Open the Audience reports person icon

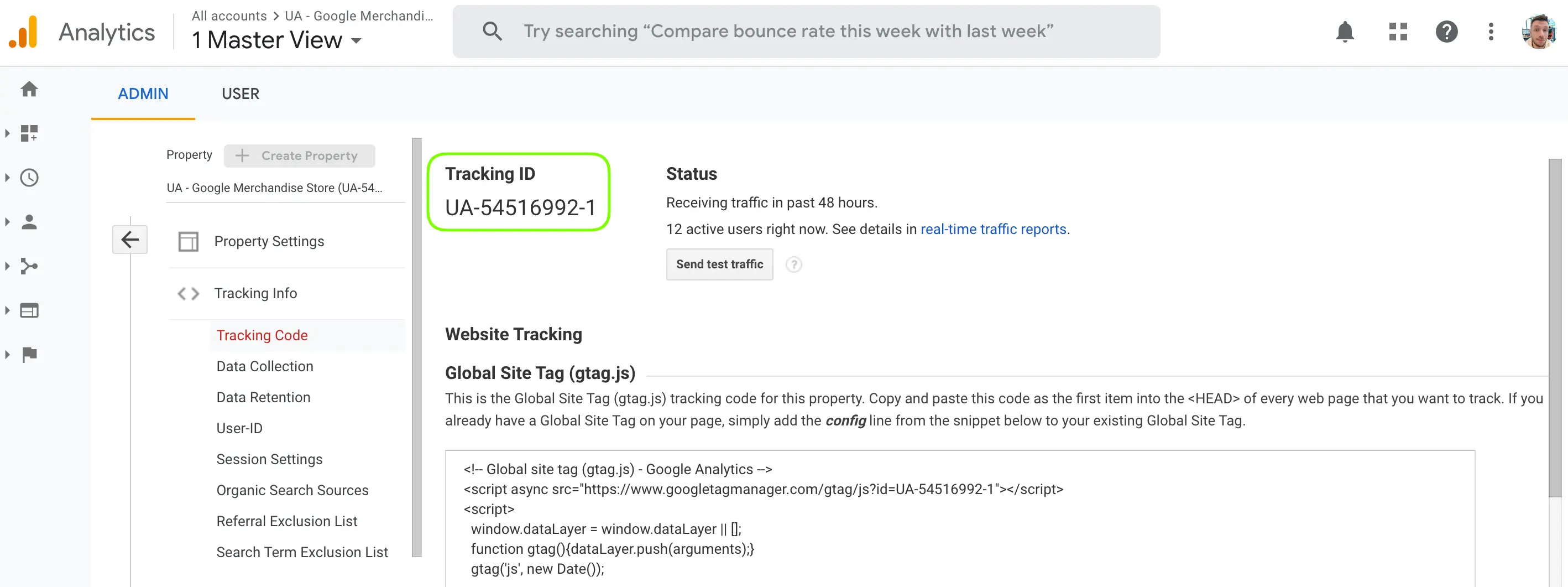(x=29, y=222)
